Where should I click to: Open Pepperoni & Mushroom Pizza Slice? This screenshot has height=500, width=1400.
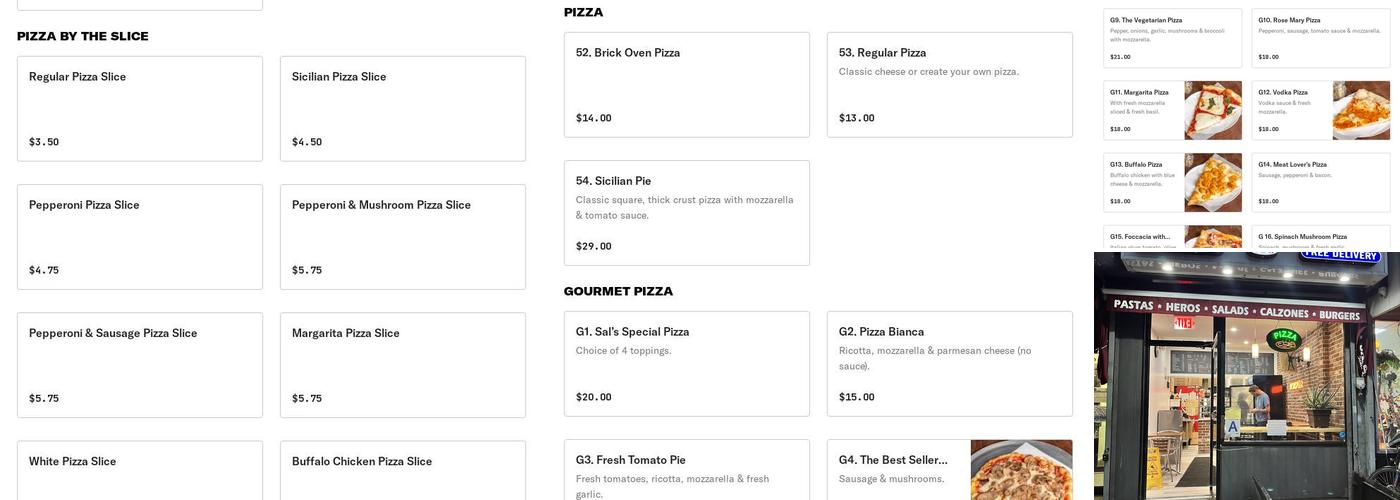[x=402, y=236]
